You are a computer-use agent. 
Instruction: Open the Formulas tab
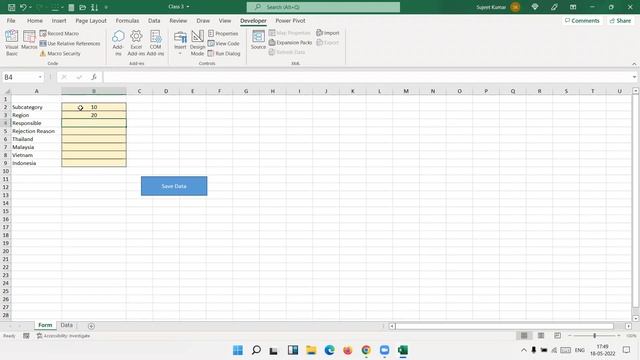(127, 20)
